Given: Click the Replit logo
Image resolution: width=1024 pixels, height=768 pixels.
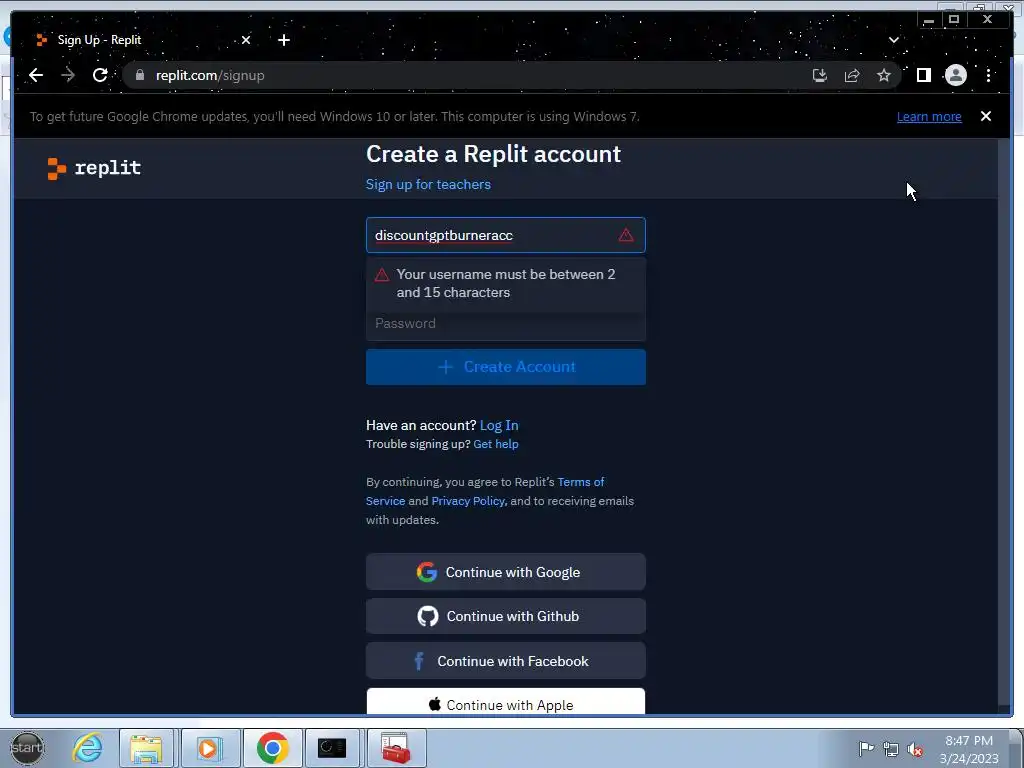Looking at the screenshot, I should (95, 168).
